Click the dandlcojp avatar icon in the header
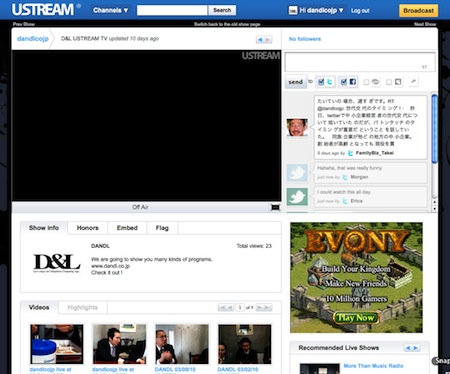450x374 pixels. (x=293, y=10)
